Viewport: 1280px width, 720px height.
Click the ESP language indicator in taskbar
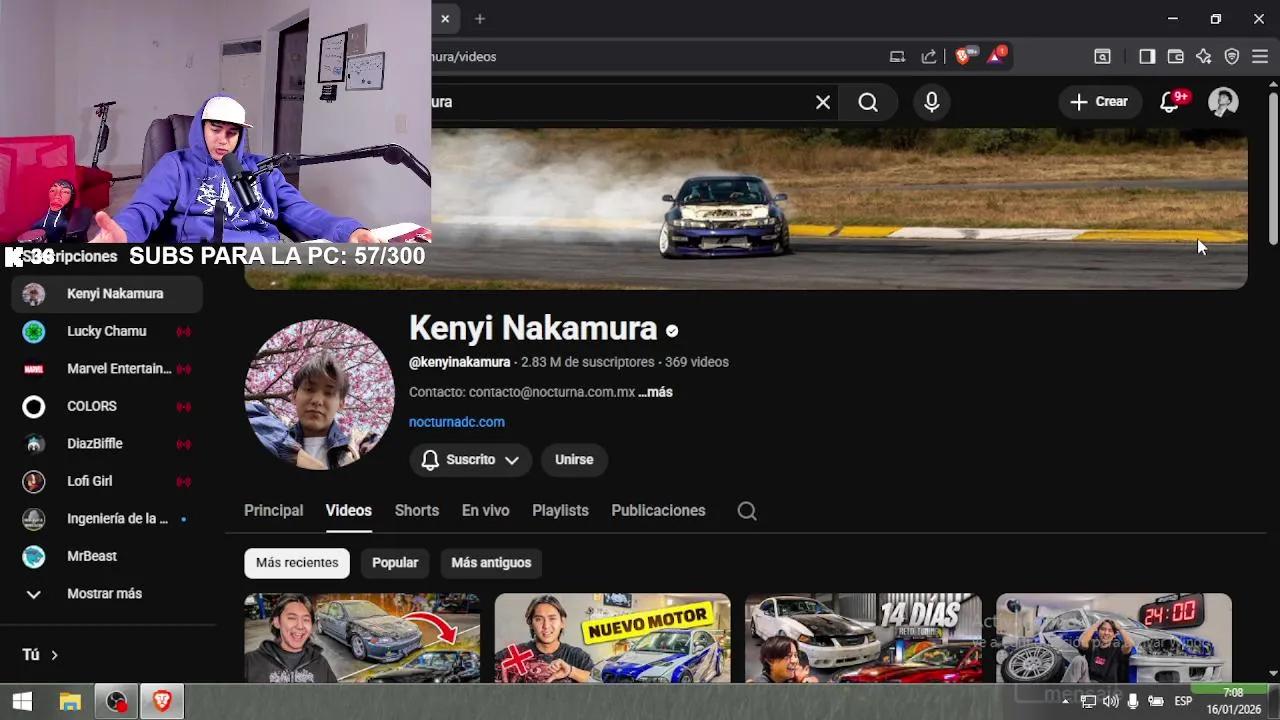[1183, 702]
